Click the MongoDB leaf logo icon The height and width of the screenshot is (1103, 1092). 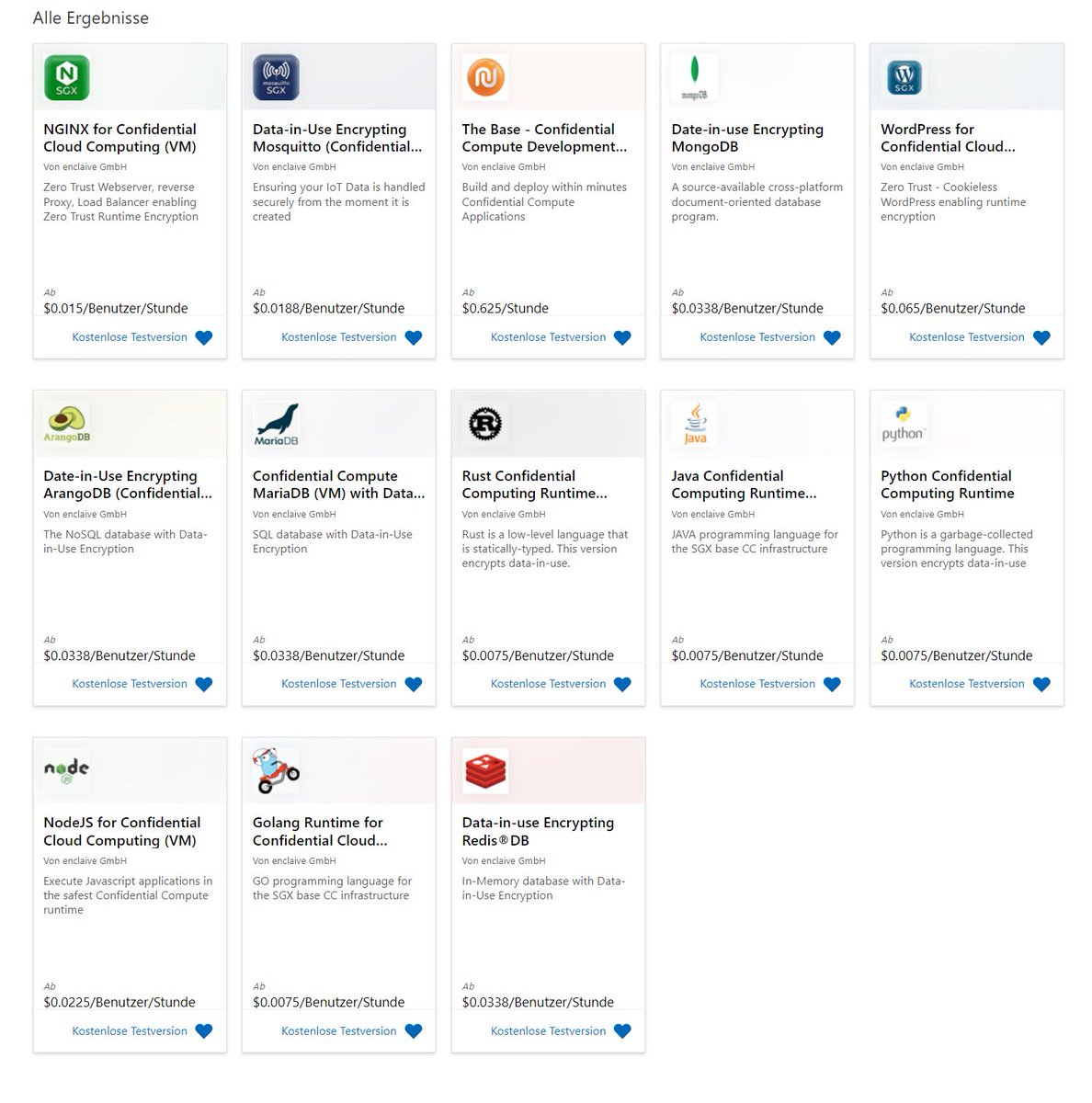pyautogui.click(x=695, y=77)
